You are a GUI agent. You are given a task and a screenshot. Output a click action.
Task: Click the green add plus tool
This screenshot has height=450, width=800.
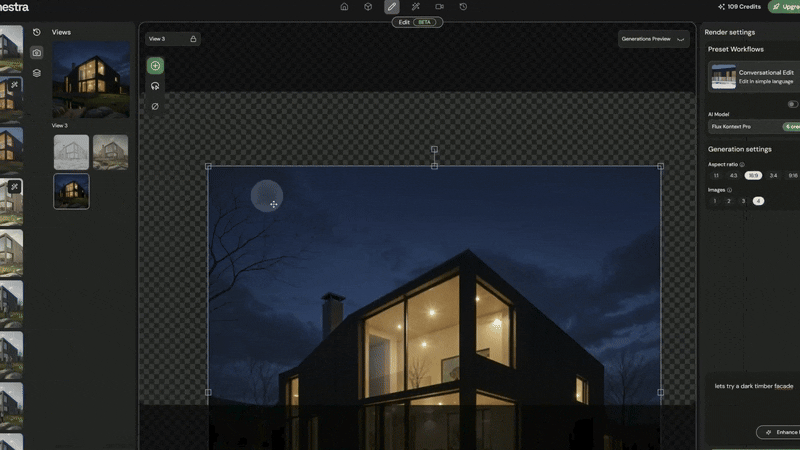click(156, 65)
